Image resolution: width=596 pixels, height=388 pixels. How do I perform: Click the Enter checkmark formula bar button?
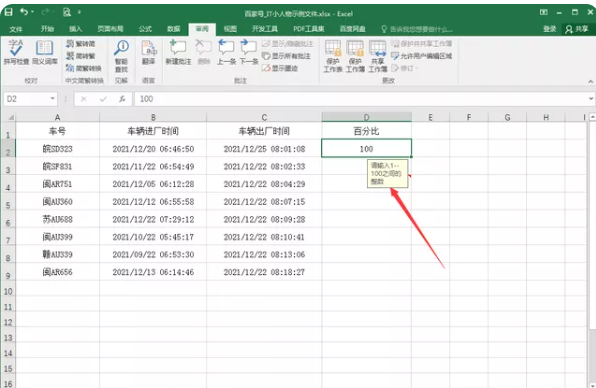(x=103, y=99)
